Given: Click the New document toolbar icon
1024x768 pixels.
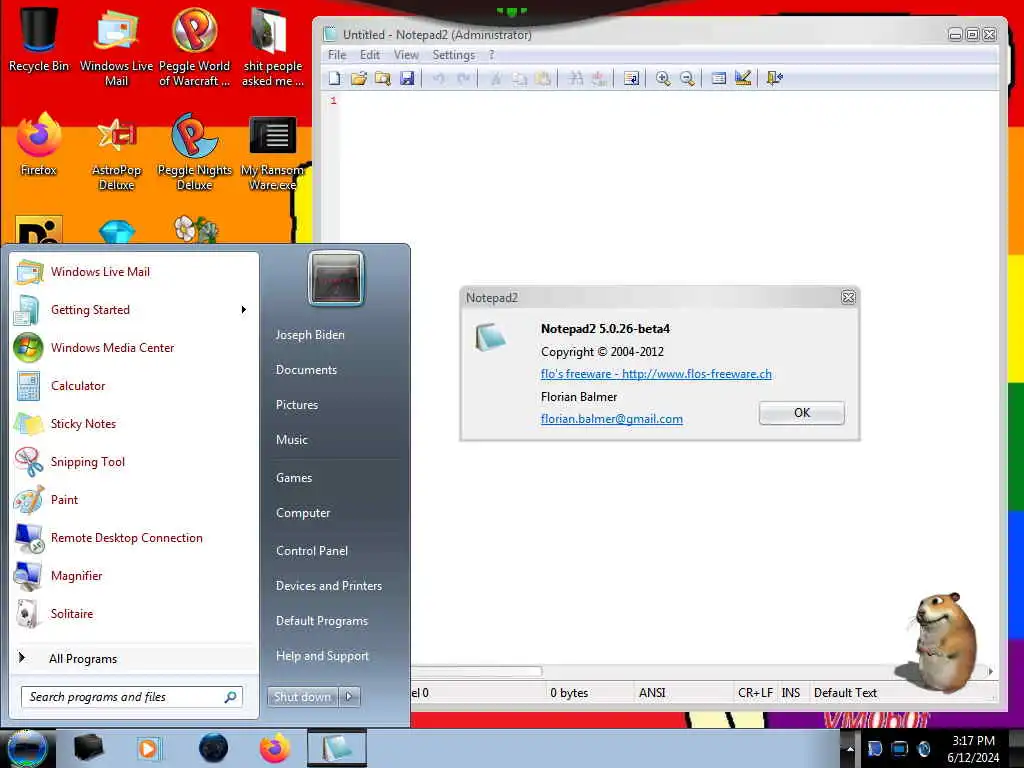Looking at the screenshot, I should click(x=334, y=79).
